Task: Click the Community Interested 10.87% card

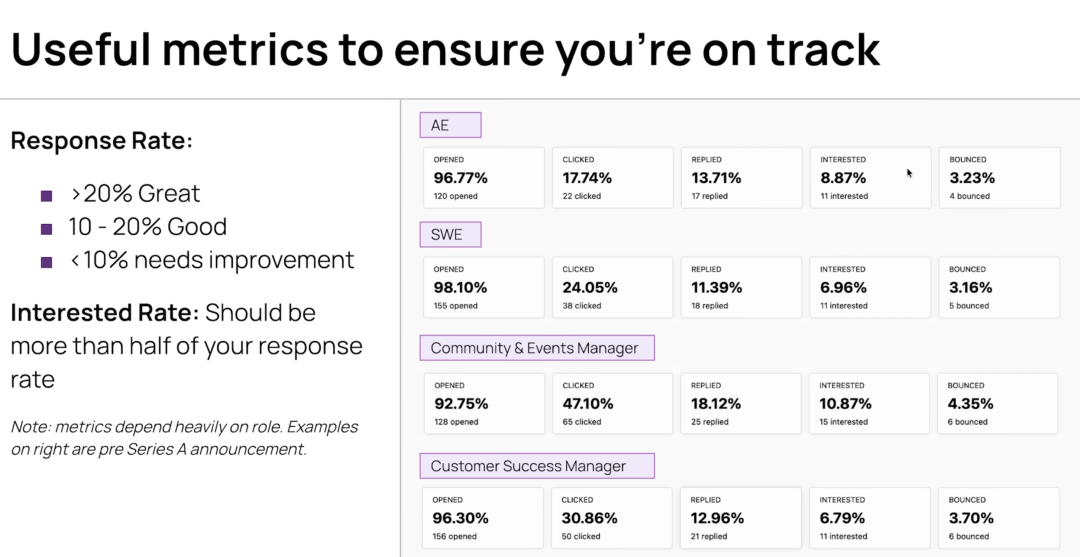Action: coord(870,404)
